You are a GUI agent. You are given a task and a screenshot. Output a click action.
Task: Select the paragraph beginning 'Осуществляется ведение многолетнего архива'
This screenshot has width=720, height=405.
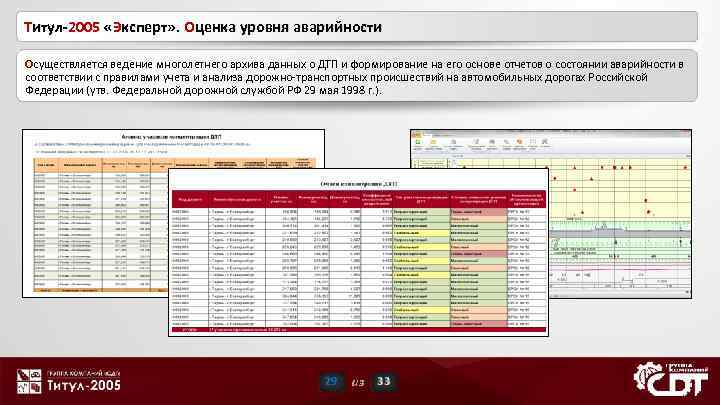coord(354,77)
